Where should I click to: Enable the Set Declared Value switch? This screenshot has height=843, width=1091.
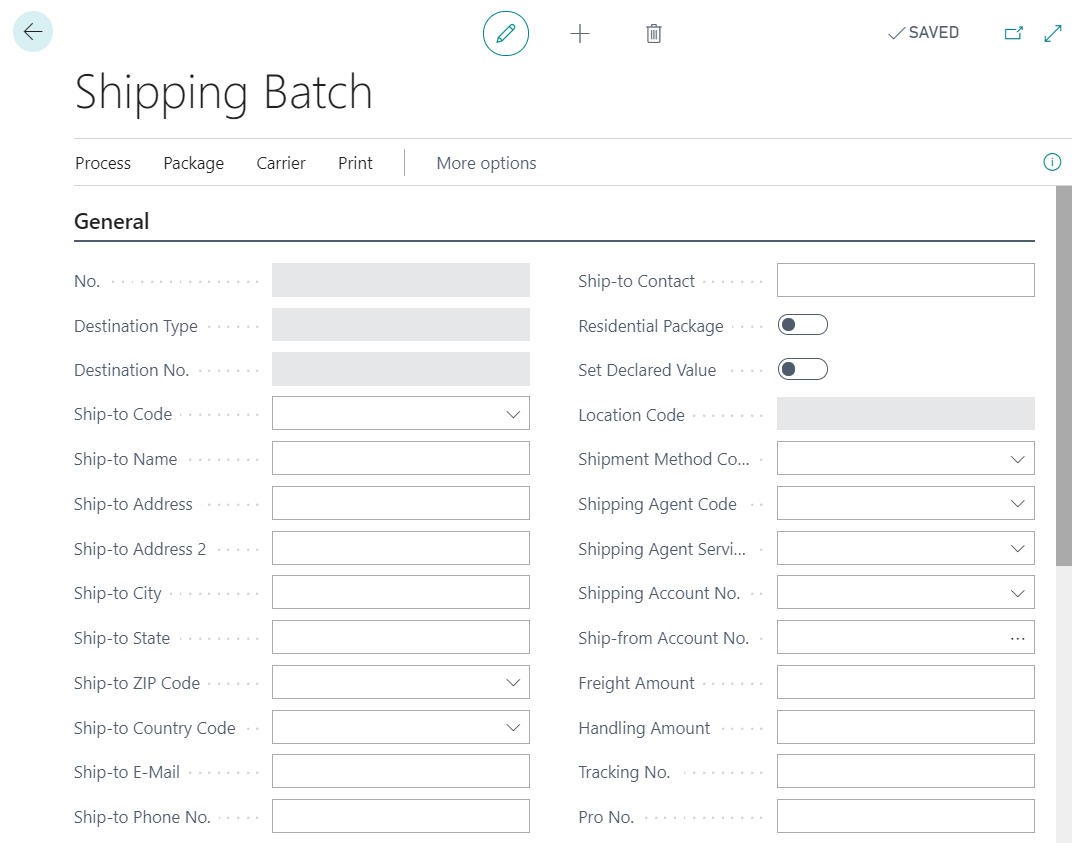(803, 370)
